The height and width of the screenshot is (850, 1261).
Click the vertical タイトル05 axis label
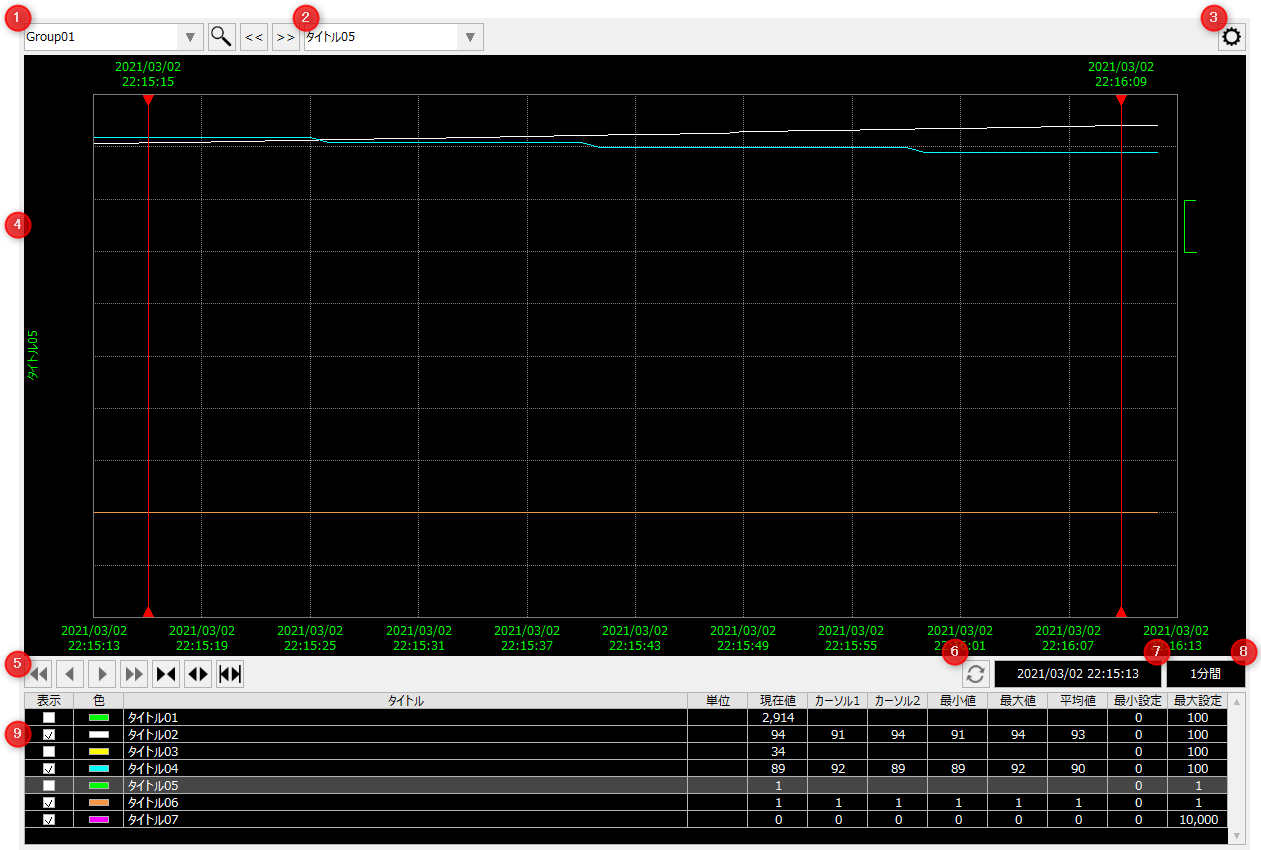point(33,356)
